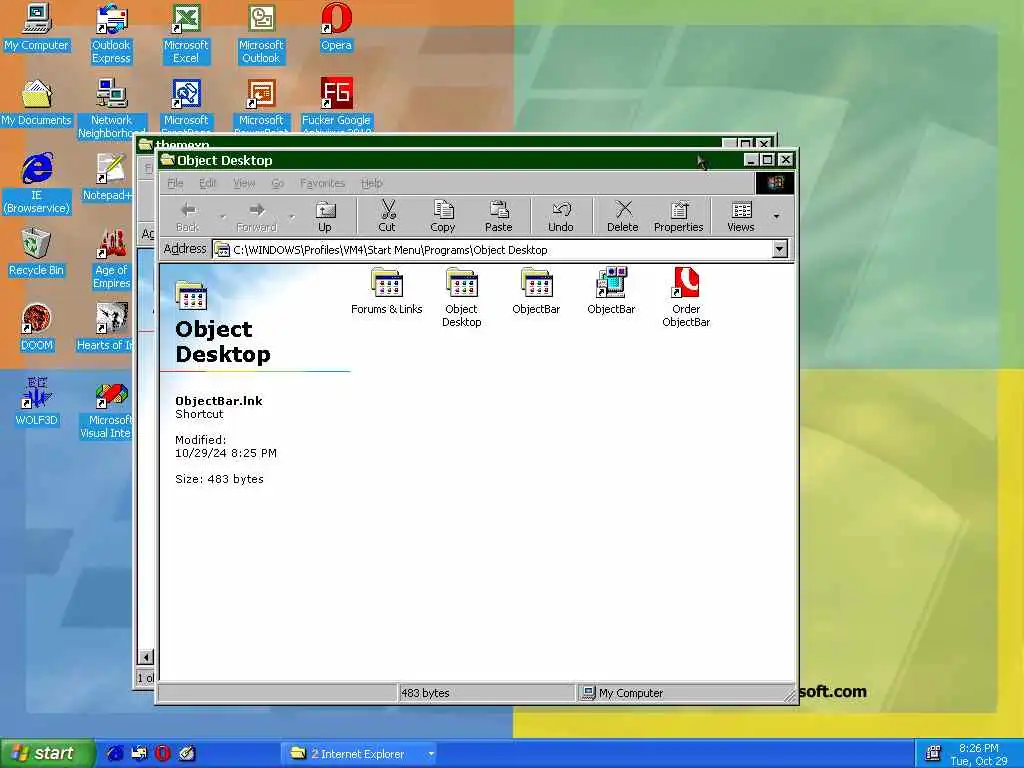1024x768 pixels.
Task: Select Recycle Bin desktop icon
Action: 37,252
